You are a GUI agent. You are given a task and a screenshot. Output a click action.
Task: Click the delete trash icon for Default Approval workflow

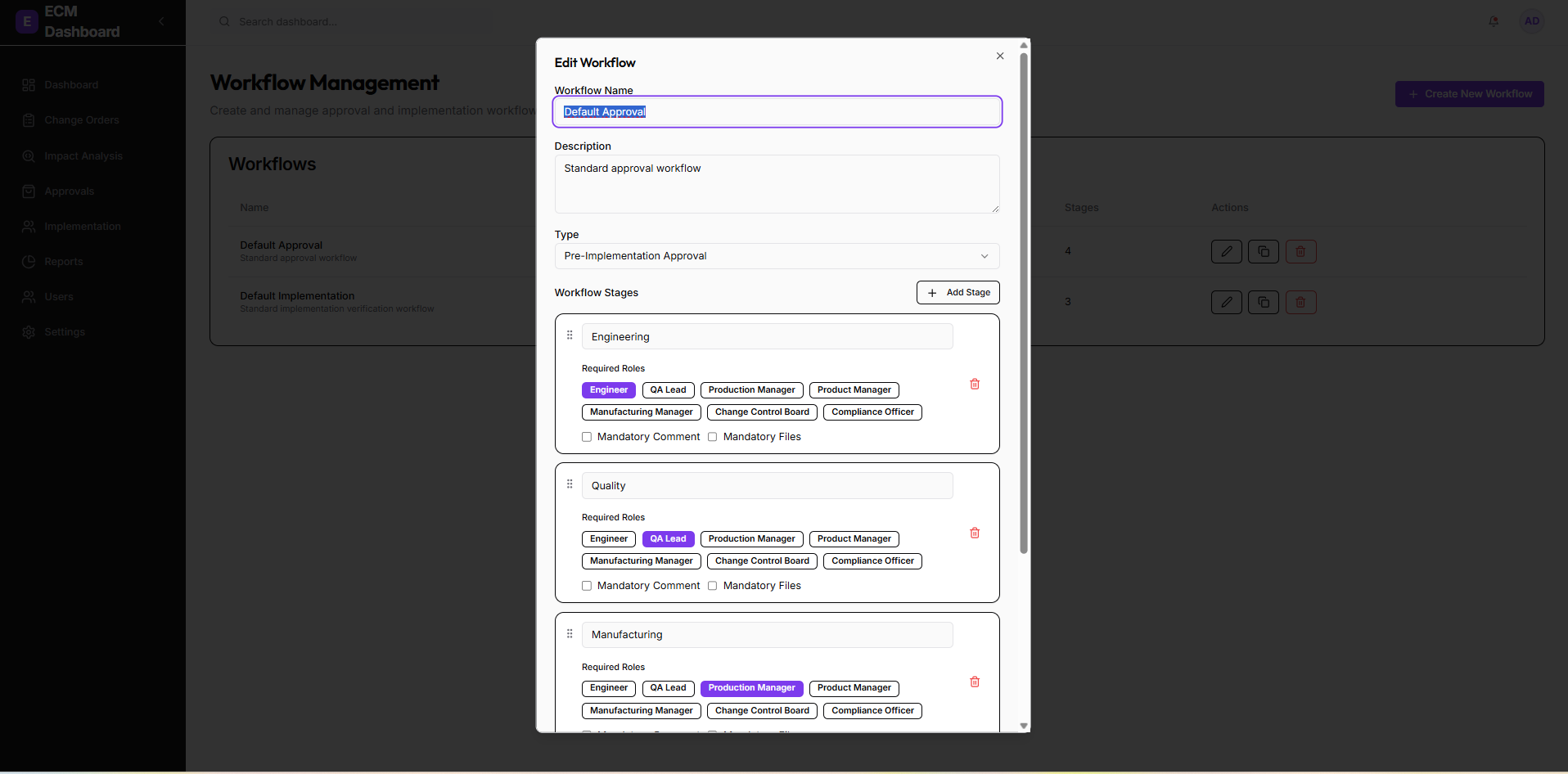[x=1300, y=251]
